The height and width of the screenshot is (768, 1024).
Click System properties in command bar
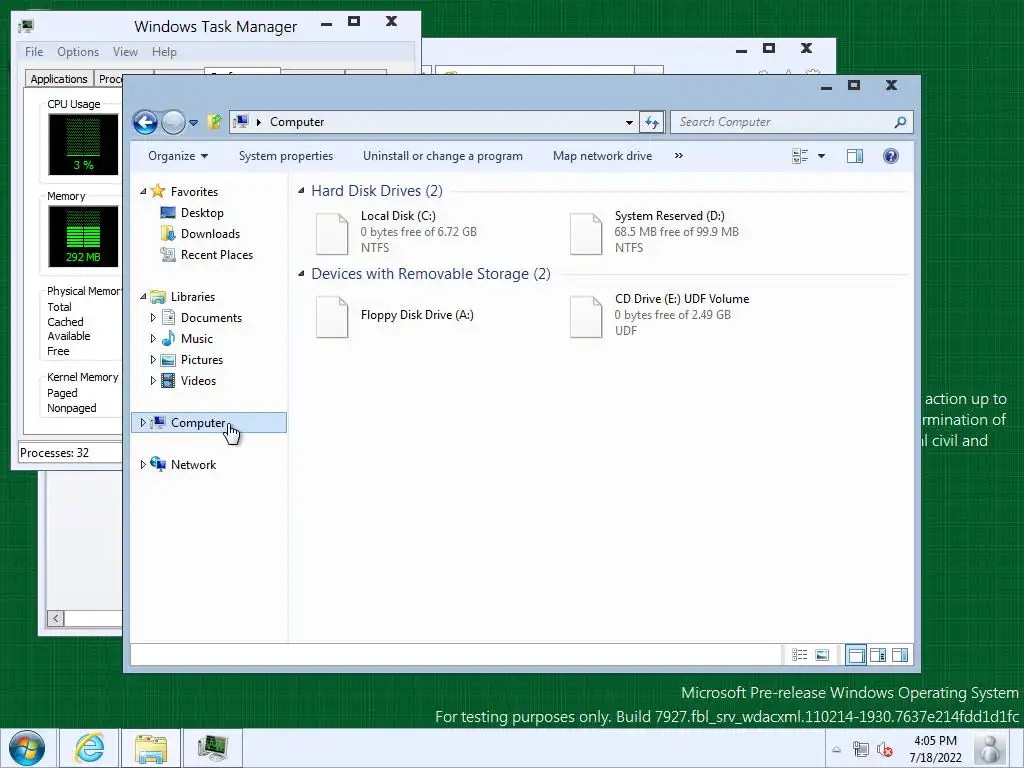286,156
